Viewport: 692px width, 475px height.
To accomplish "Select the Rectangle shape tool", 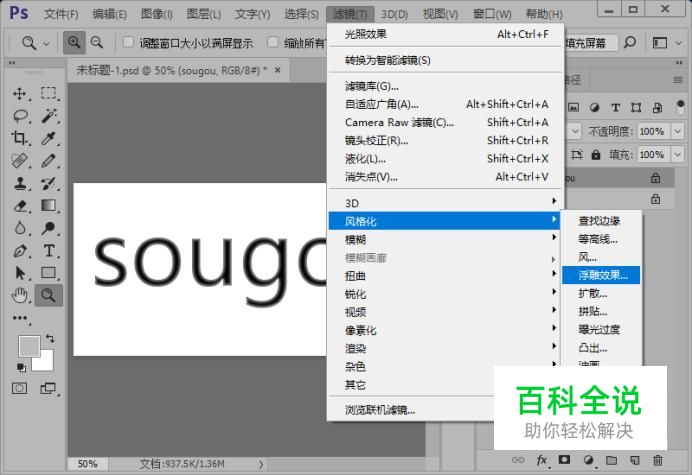I will click(x=49, y=273).
